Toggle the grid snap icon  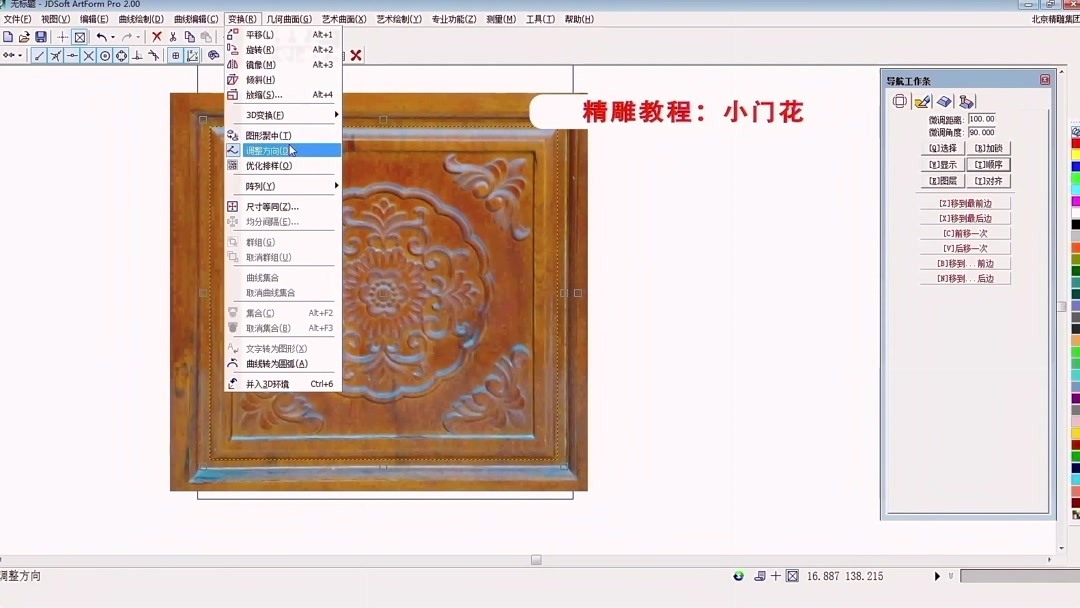click(176, 55)
